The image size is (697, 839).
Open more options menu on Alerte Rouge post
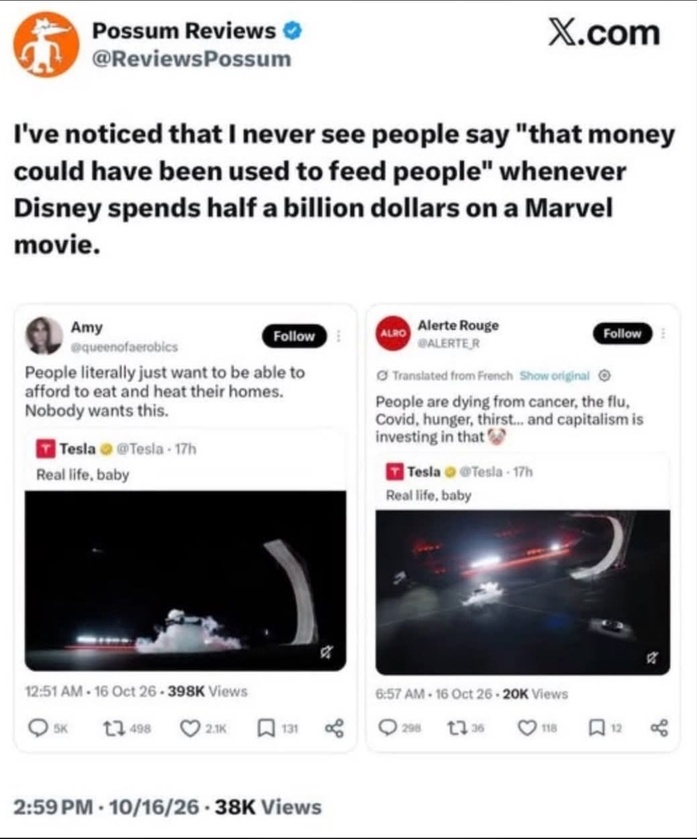663,333
